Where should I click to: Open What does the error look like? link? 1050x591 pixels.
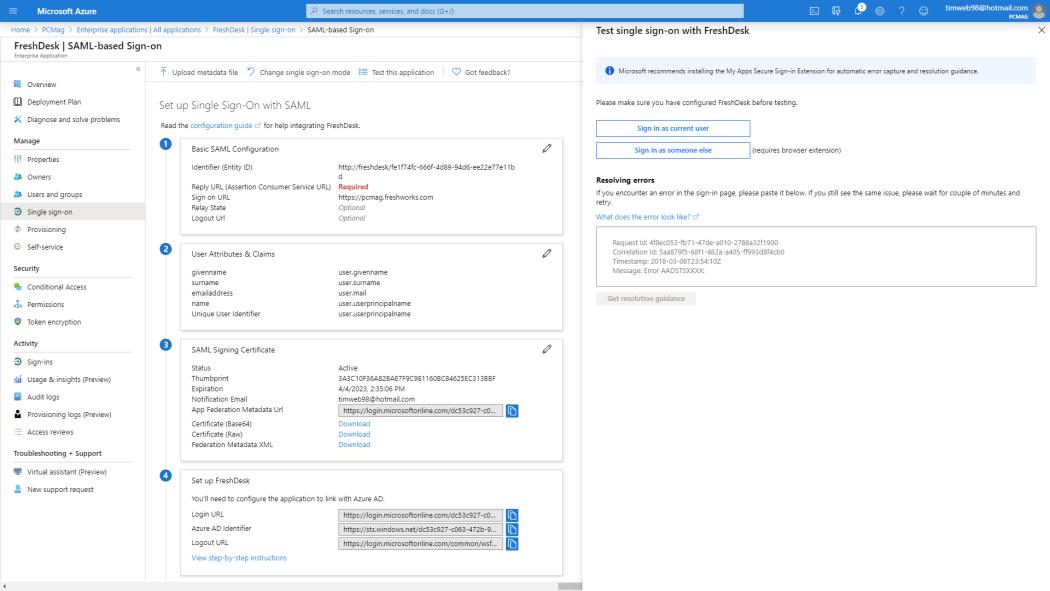pos(647,217)
